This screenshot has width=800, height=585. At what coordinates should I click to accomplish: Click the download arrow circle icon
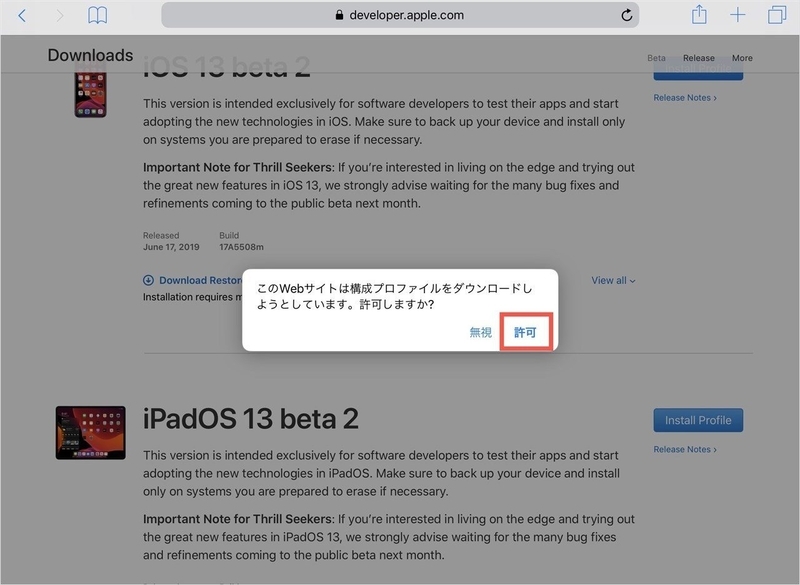[148, 280]
